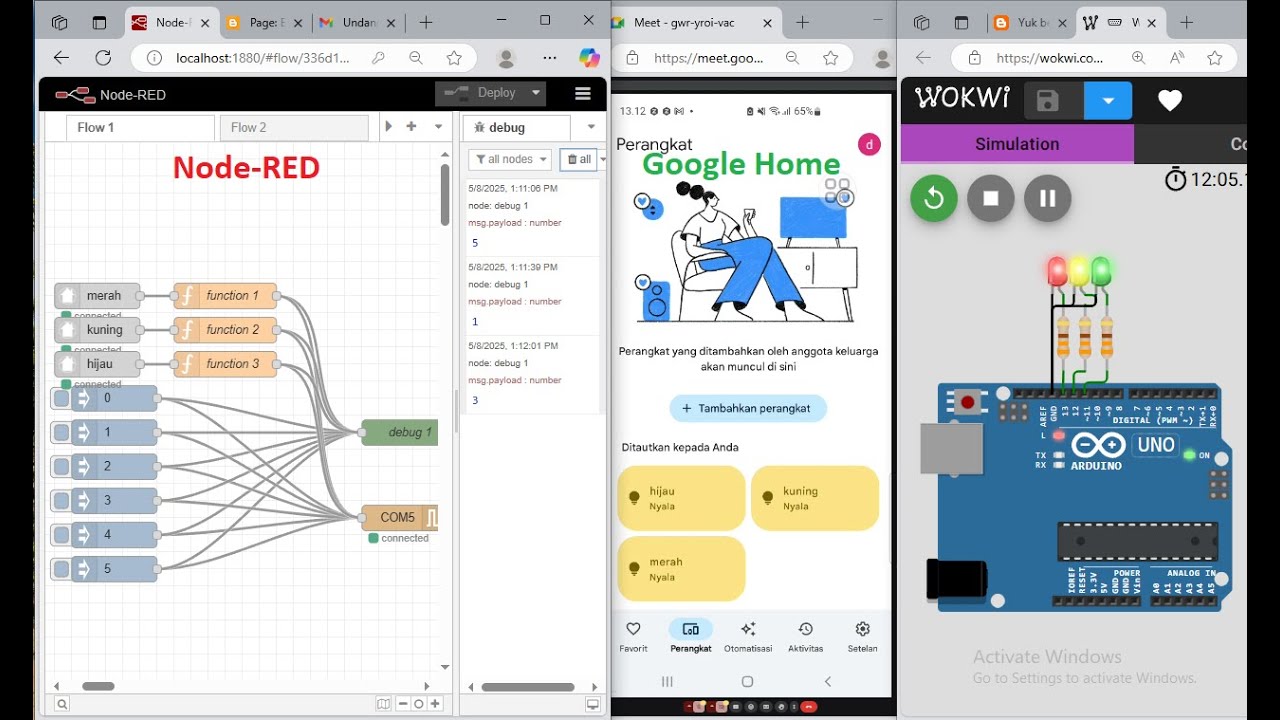The height and width of the screenshot is (720, 1280).
Task: Open debug in new window icon
Action: click(x=592, y=704)
